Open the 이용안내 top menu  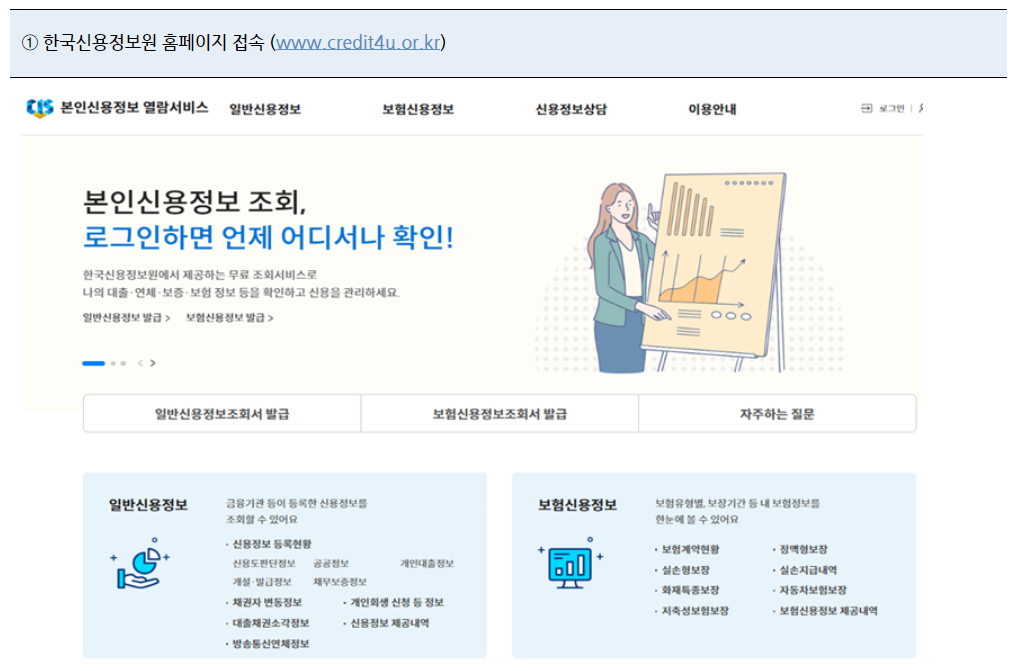(712, 109)
